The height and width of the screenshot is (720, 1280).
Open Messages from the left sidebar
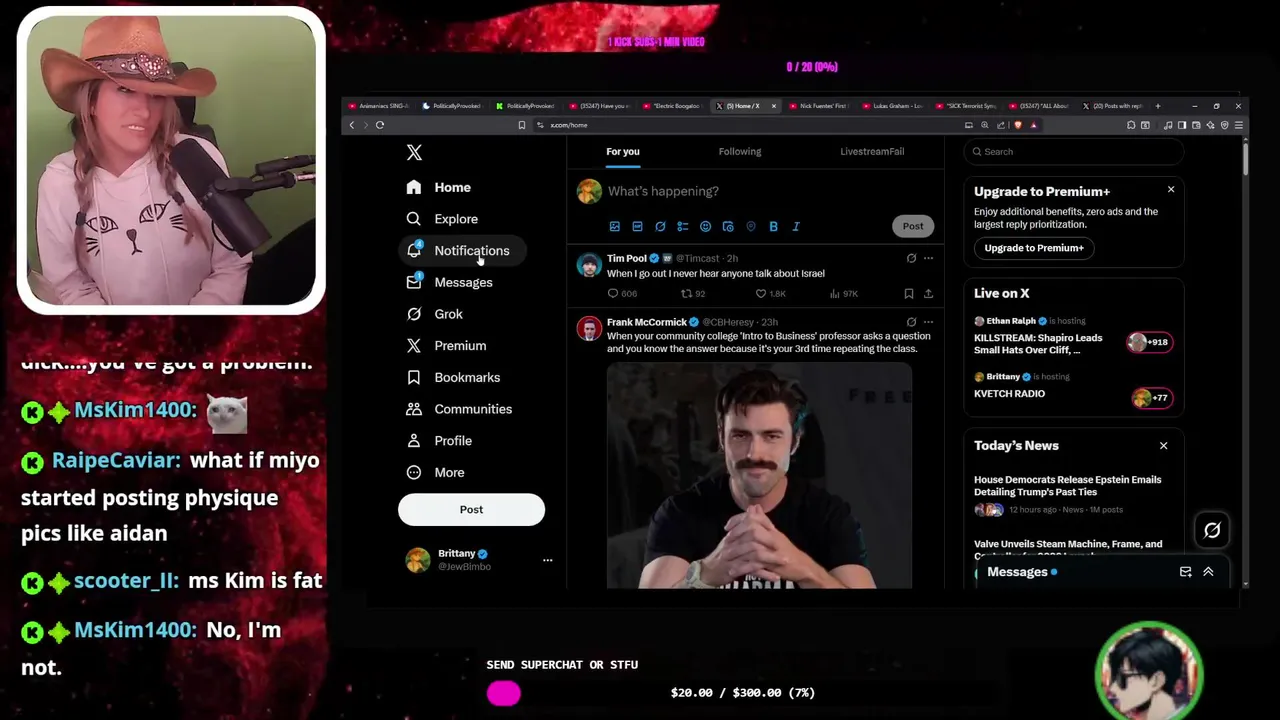click(450, 282)
